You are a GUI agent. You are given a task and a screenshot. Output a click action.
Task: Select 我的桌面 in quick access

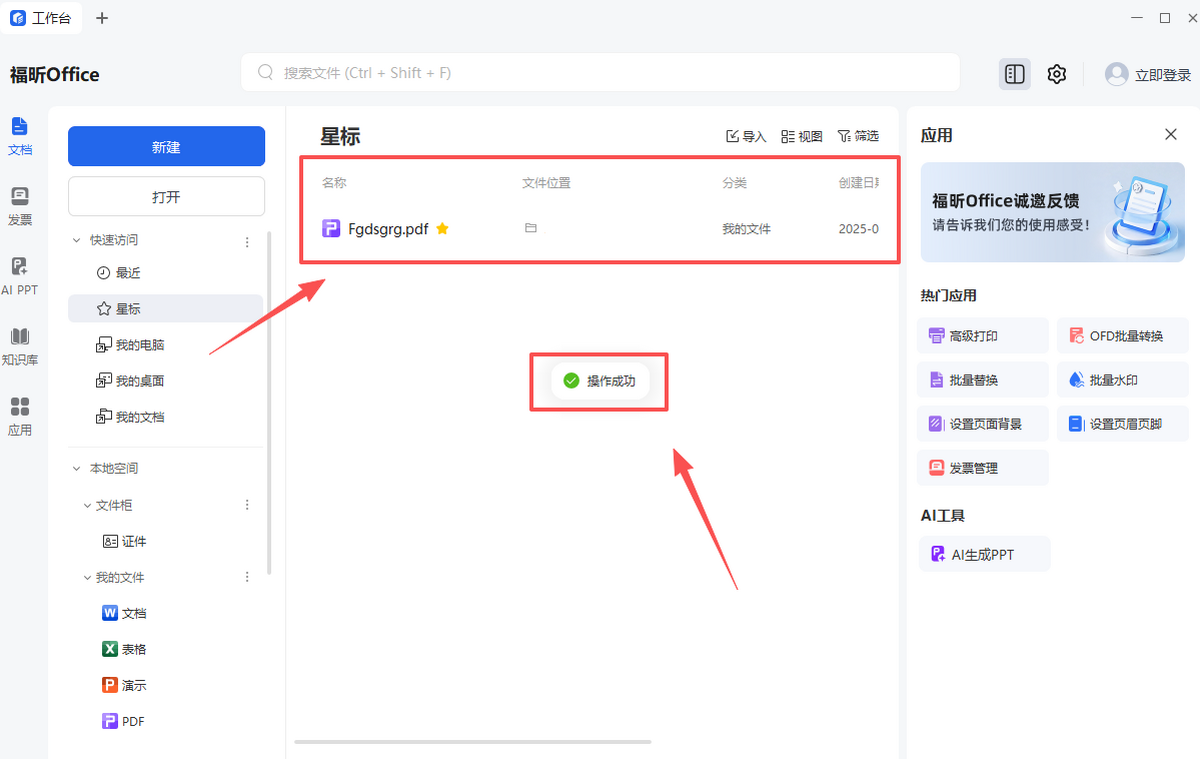tap(165, 381)
